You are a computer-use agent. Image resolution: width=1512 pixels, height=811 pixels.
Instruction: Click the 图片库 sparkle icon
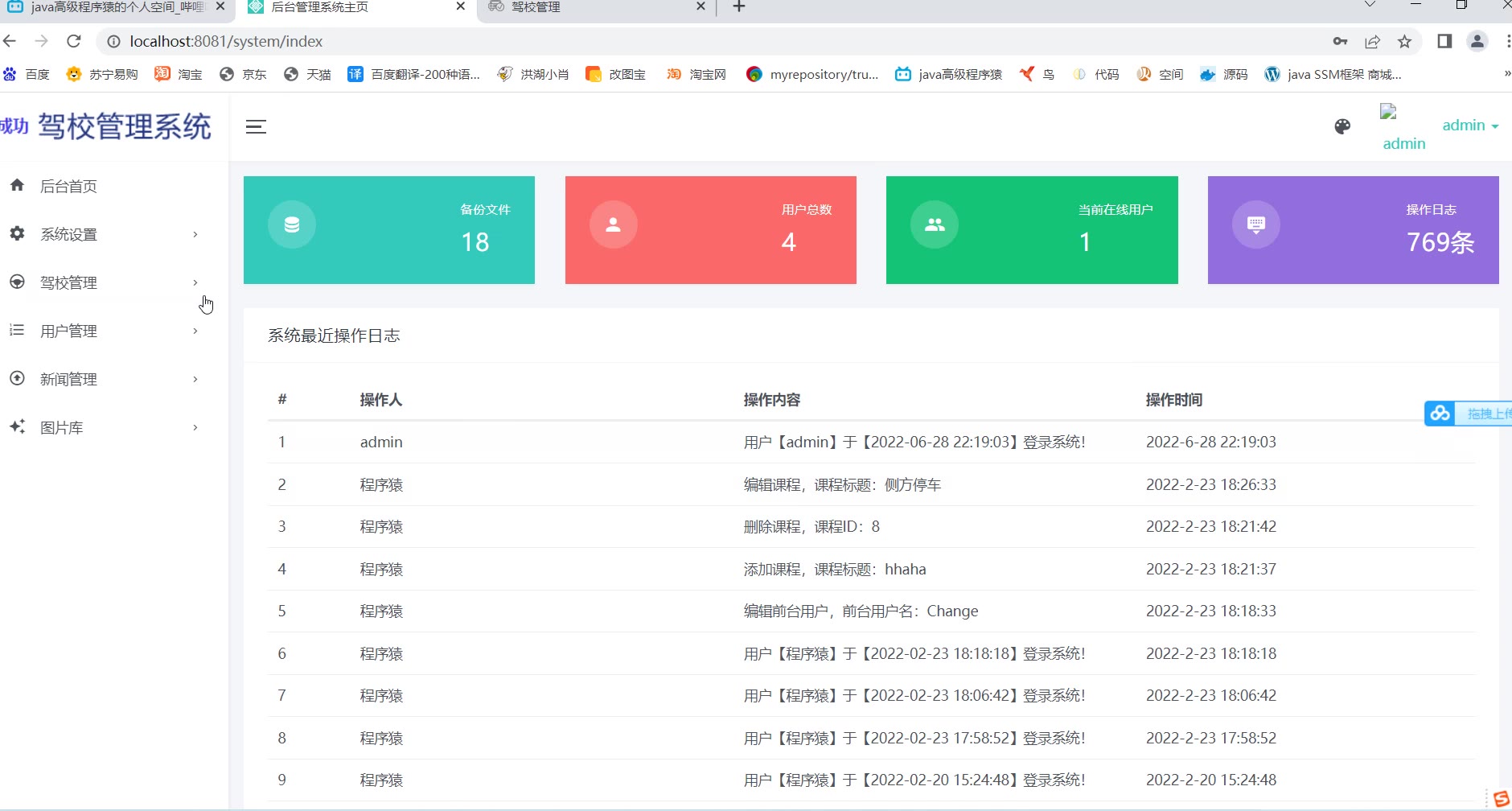pyautogui.click(x=17, y=426)
